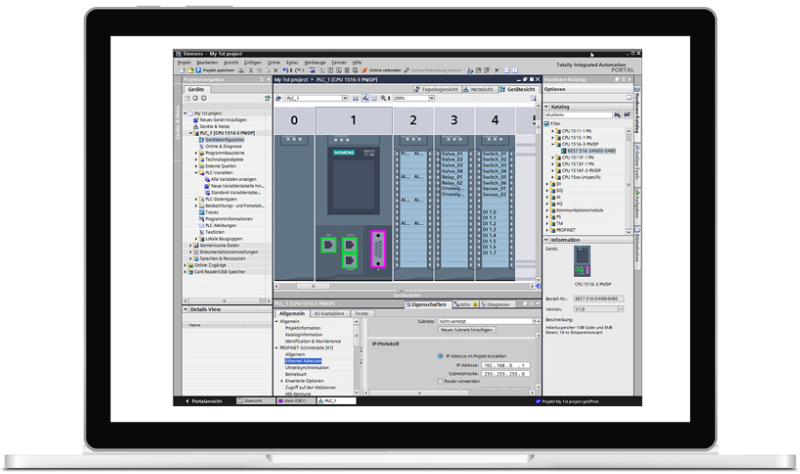This screenshot has height=474, width=800.
Task: Switch to Portalansicht view
Action: [204, 401]
